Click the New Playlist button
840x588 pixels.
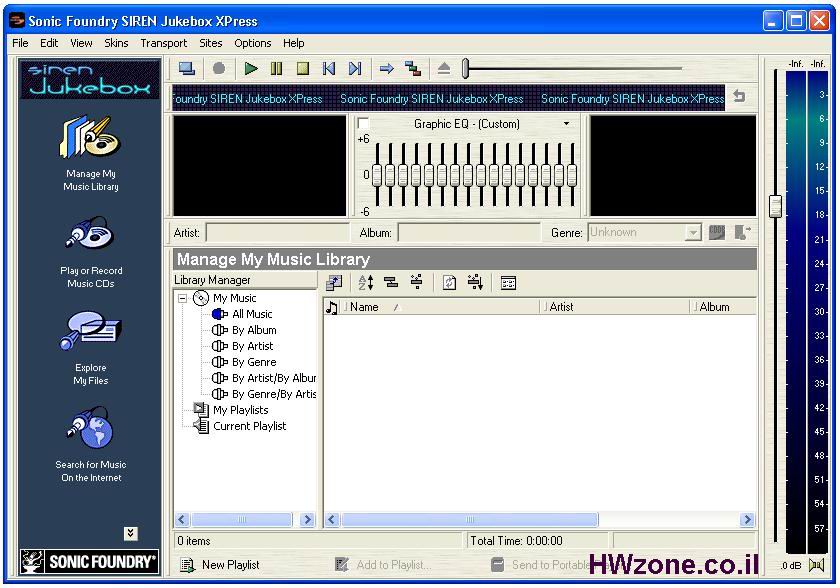click(x=220, y=564)
